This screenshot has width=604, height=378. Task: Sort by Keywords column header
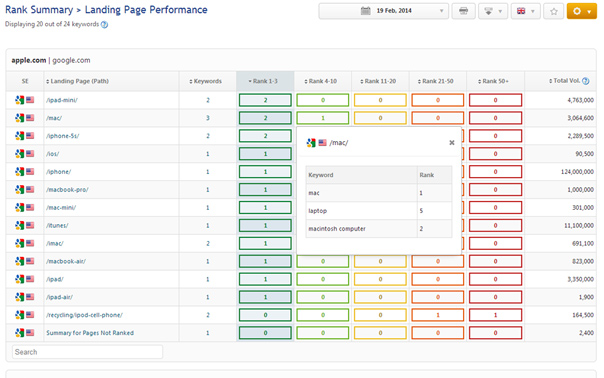point(206,81)
